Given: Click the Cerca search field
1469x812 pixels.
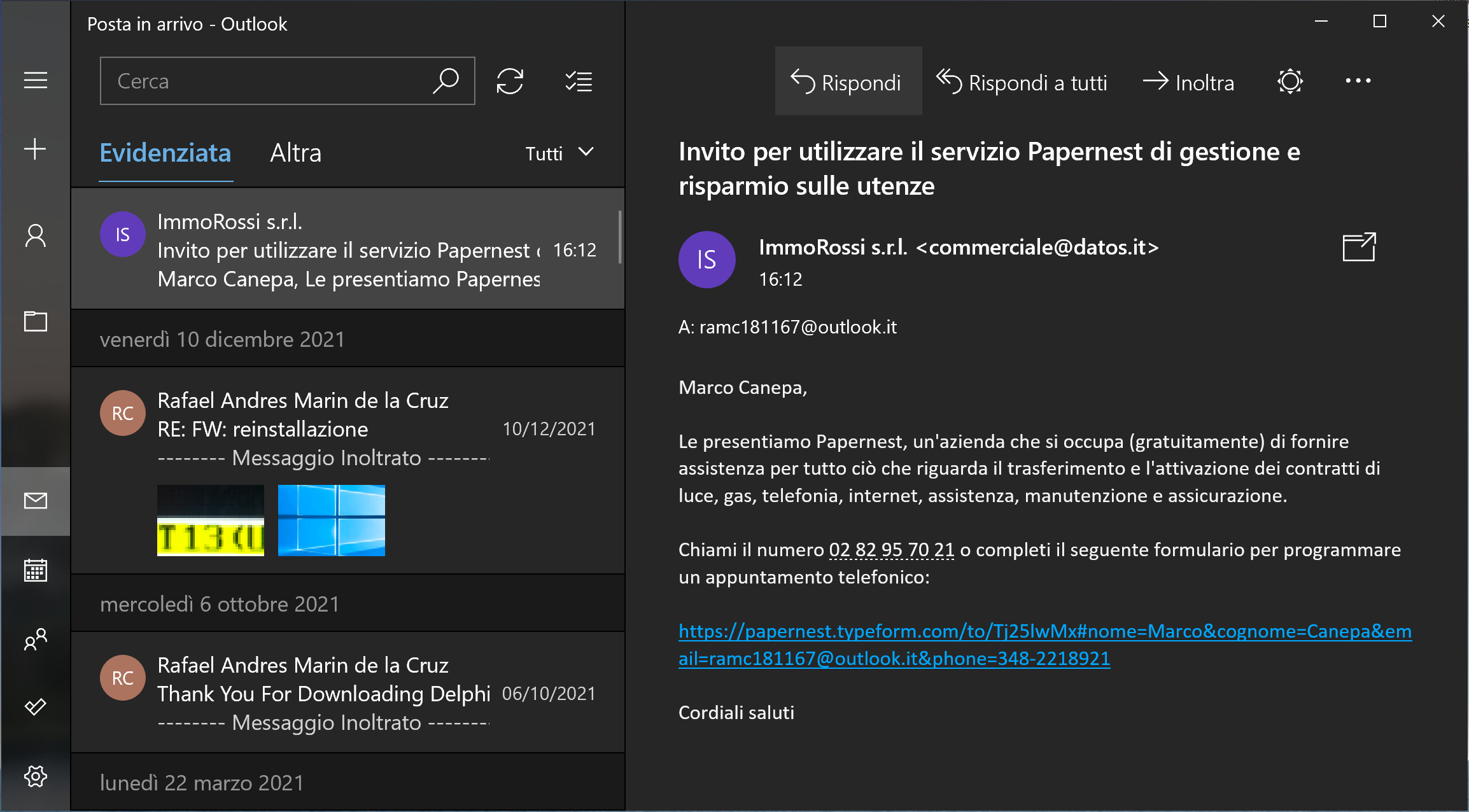Looking at the screenshot, I should pos(288,81).
